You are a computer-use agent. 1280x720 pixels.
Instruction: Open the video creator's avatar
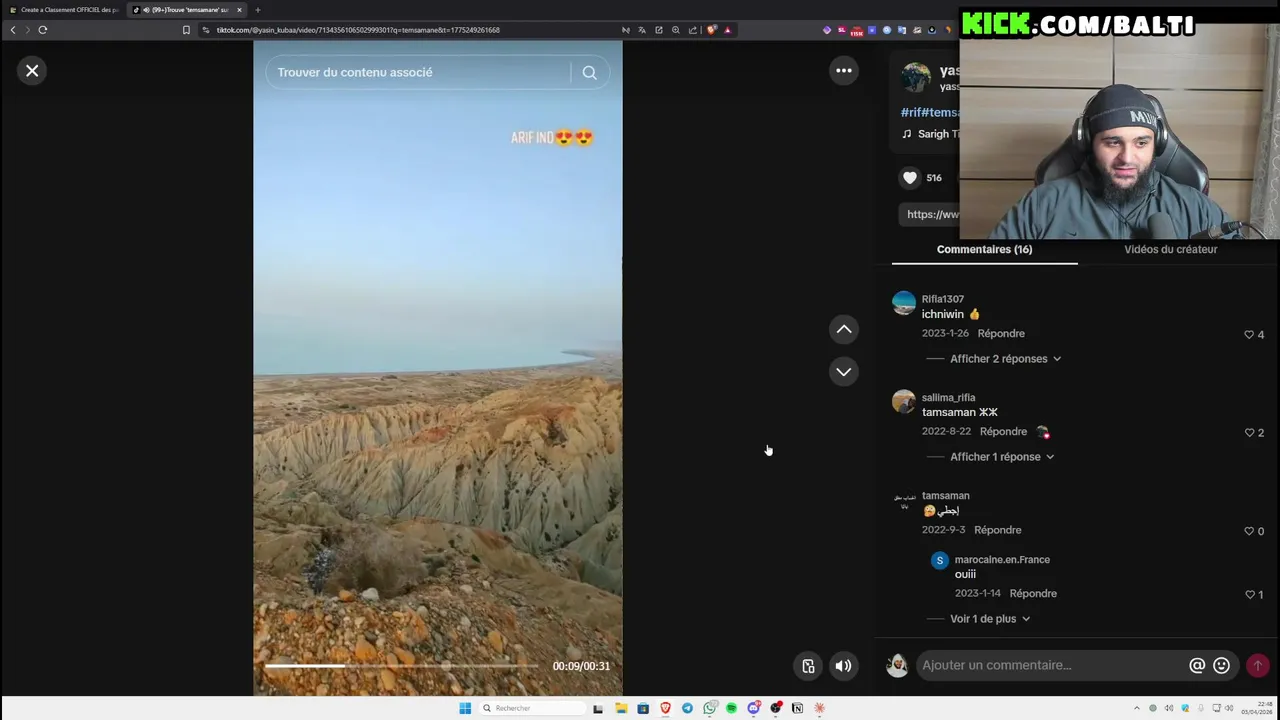pyautogui.click(x=916, y=77)
